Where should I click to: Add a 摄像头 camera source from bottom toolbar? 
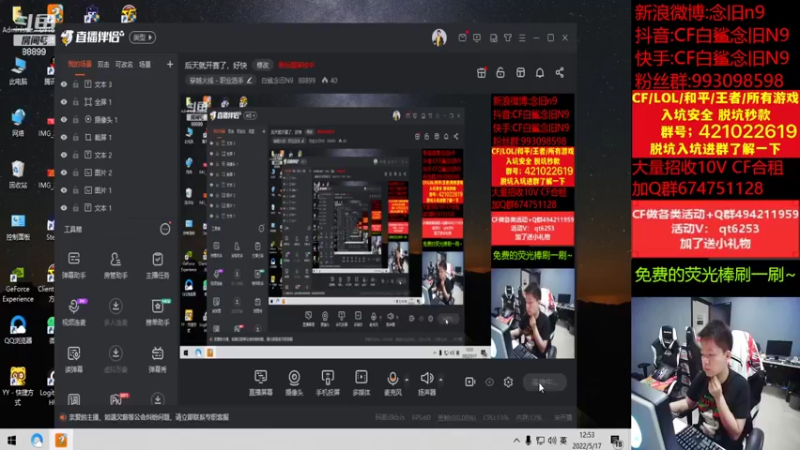(x=294, y=383)
